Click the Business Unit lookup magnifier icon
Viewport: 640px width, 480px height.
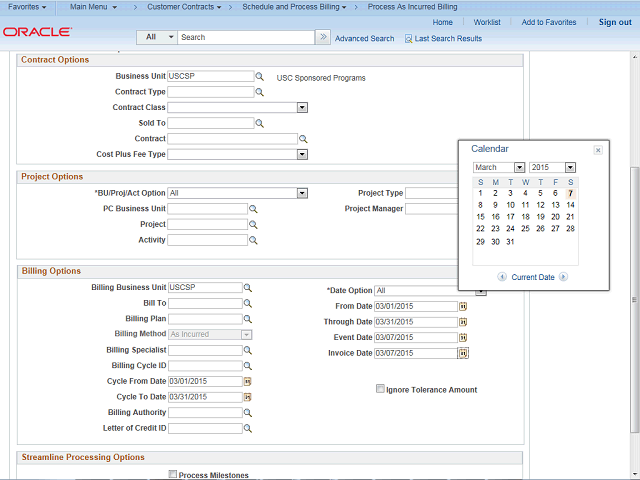259,76
